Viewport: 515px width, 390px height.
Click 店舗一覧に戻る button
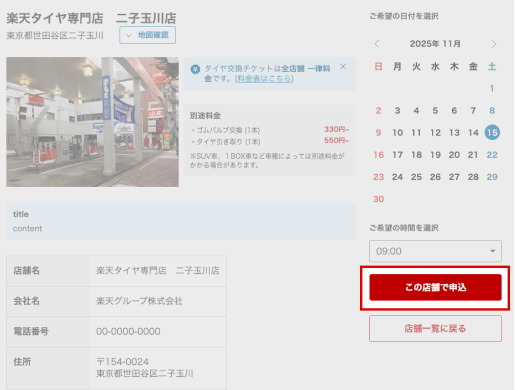tap(435, 329)
